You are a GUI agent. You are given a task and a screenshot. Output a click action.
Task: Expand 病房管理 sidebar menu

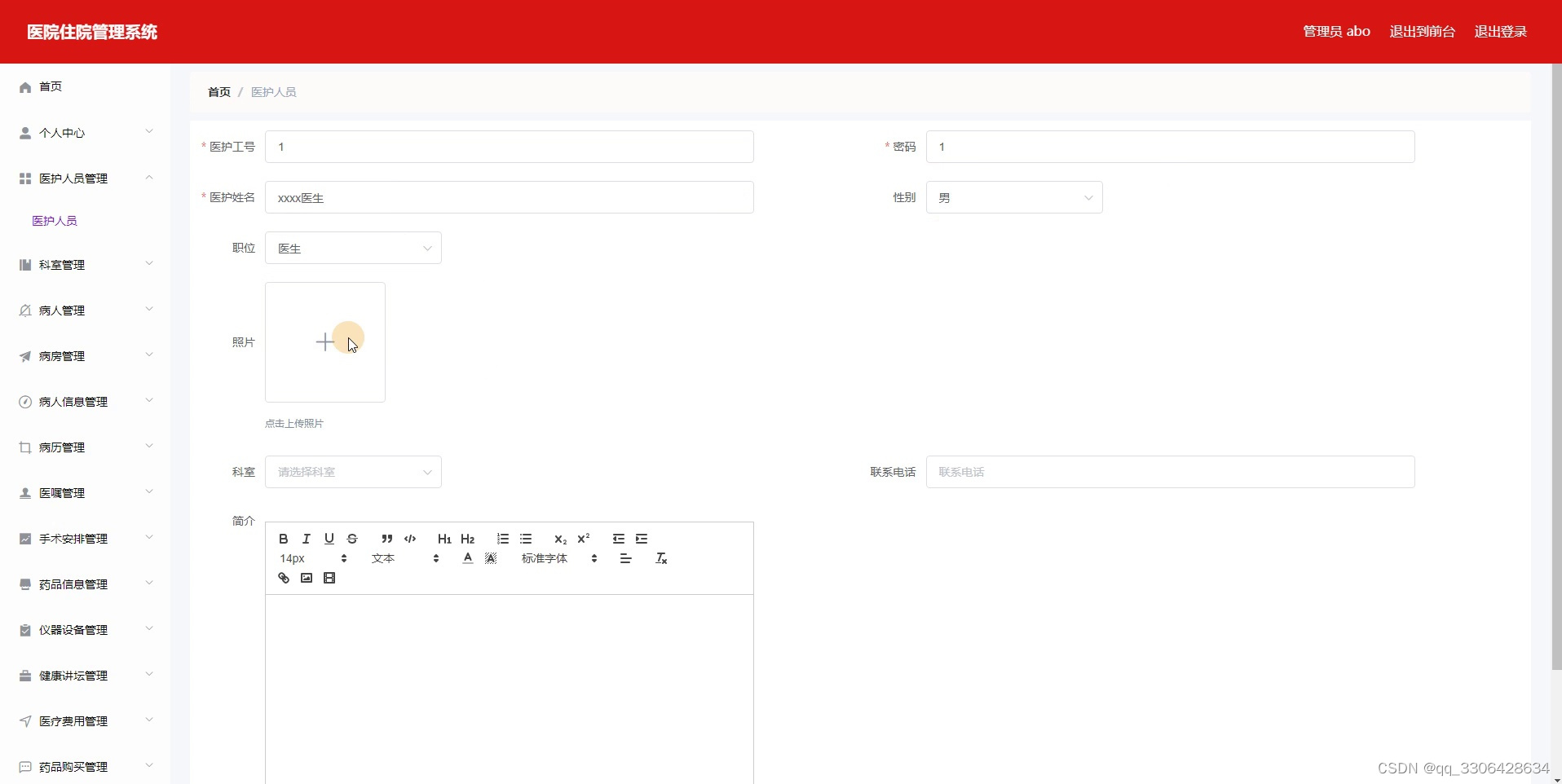85,355
